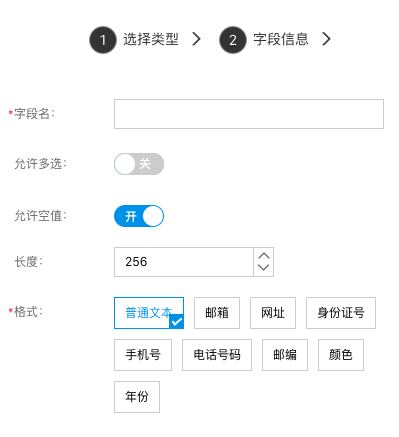Image resolution: width=399 pixels, height=437 pixels.
Task: Choose the 手机号 format
Action: [143, 355]
